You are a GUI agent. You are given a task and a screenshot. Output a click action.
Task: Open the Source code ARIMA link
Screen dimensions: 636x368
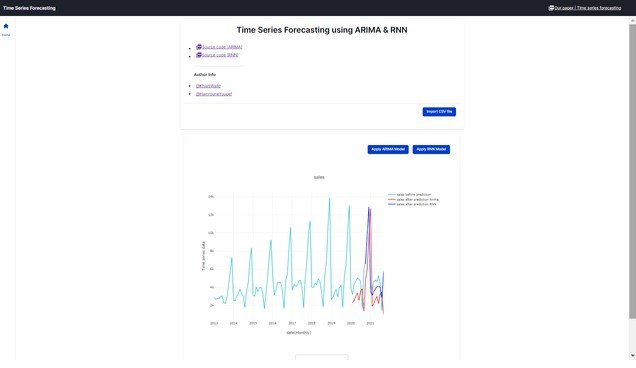tap(222, 47)
